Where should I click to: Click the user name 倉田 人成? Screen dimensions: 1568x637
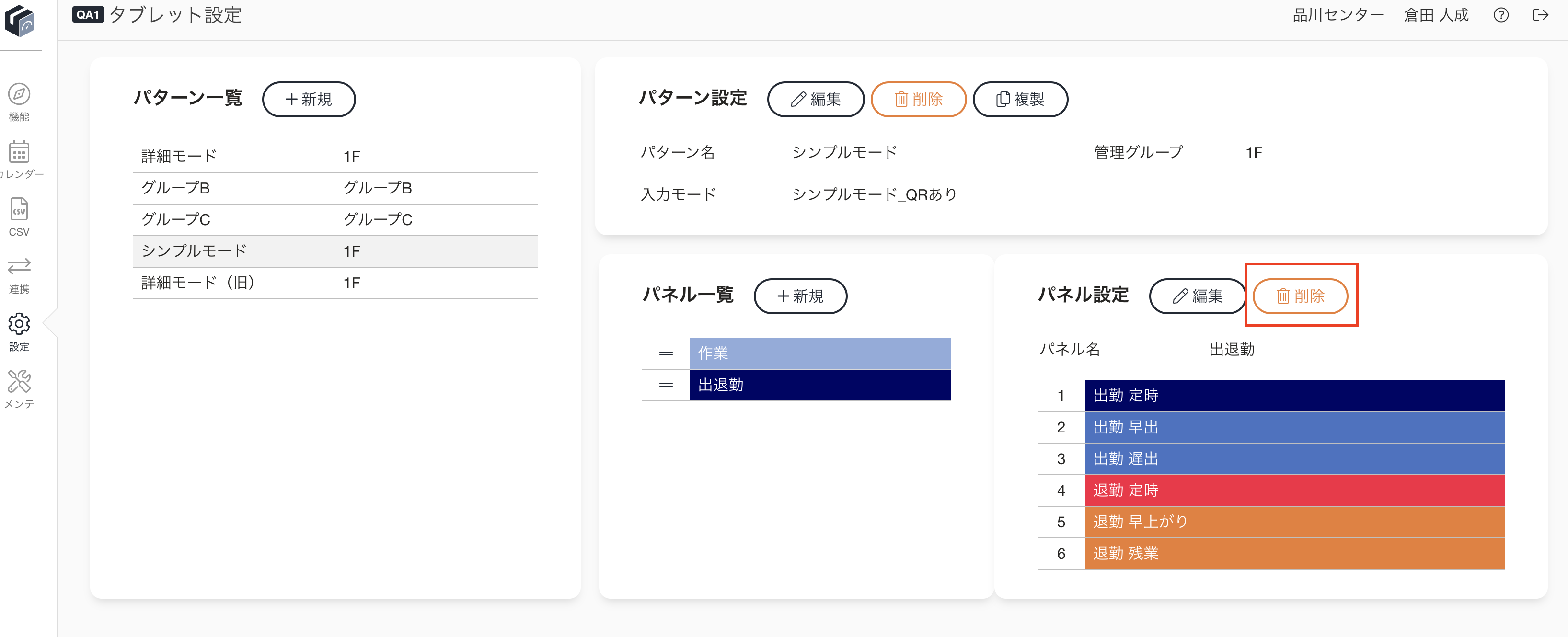1436,15
